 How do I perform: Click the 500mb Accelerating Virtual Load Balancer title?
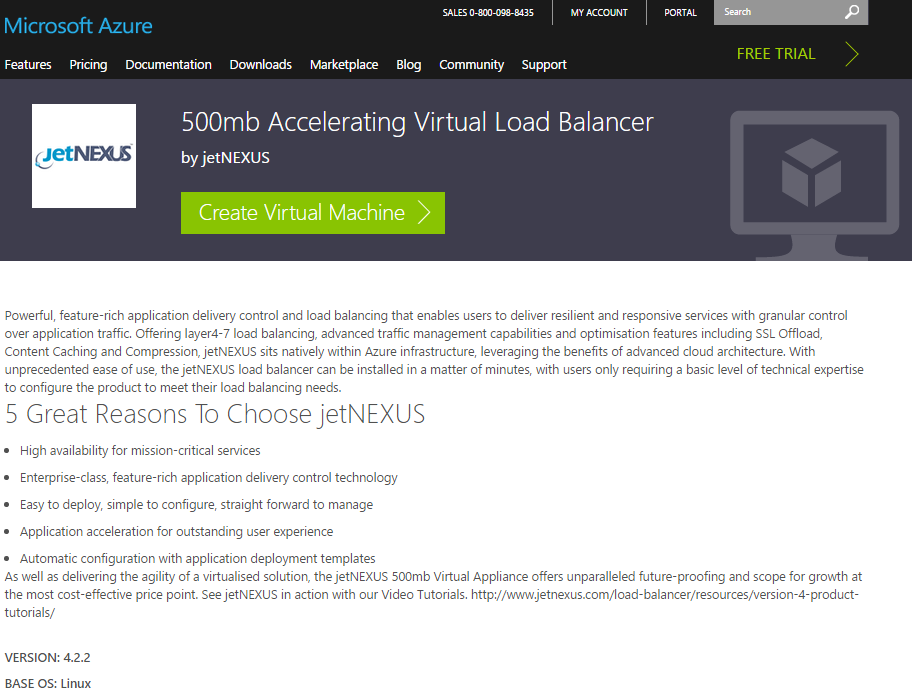[x=418, y=122]
